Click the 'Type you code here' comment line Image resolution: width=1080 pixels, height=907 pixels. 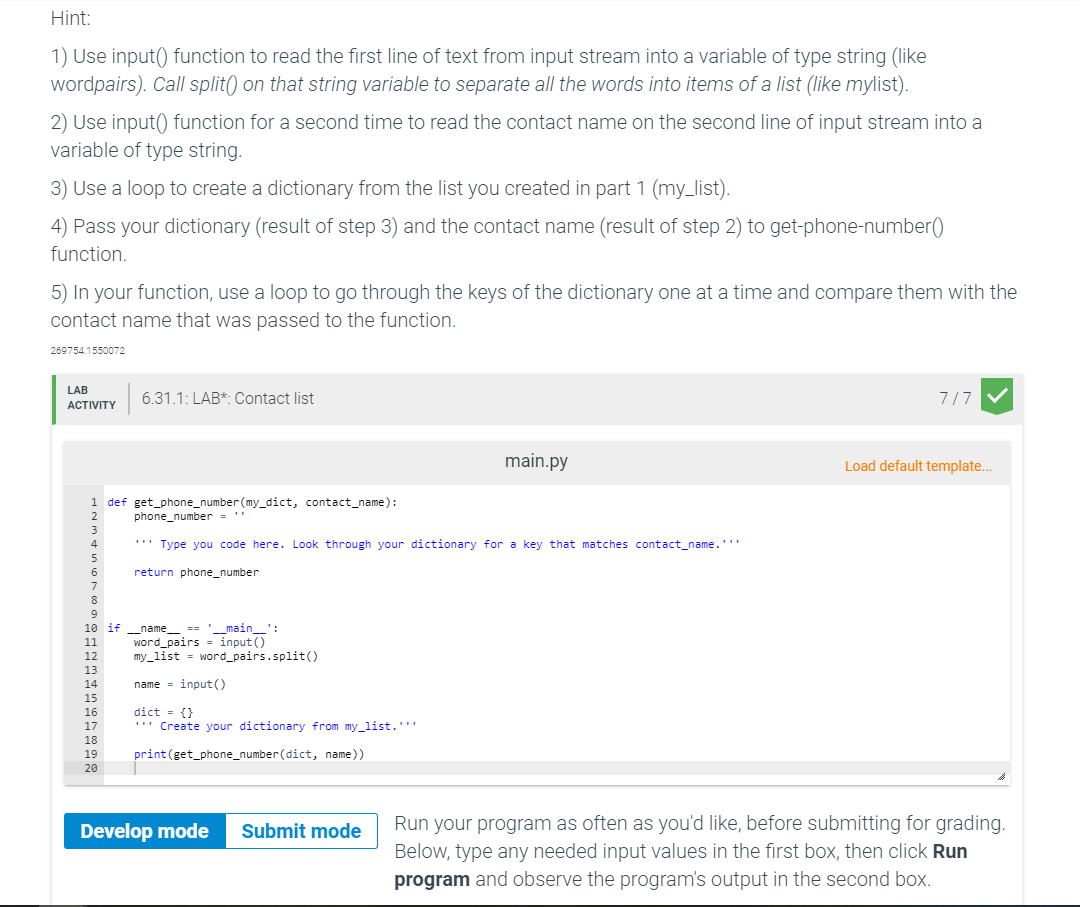coord(437,544)
